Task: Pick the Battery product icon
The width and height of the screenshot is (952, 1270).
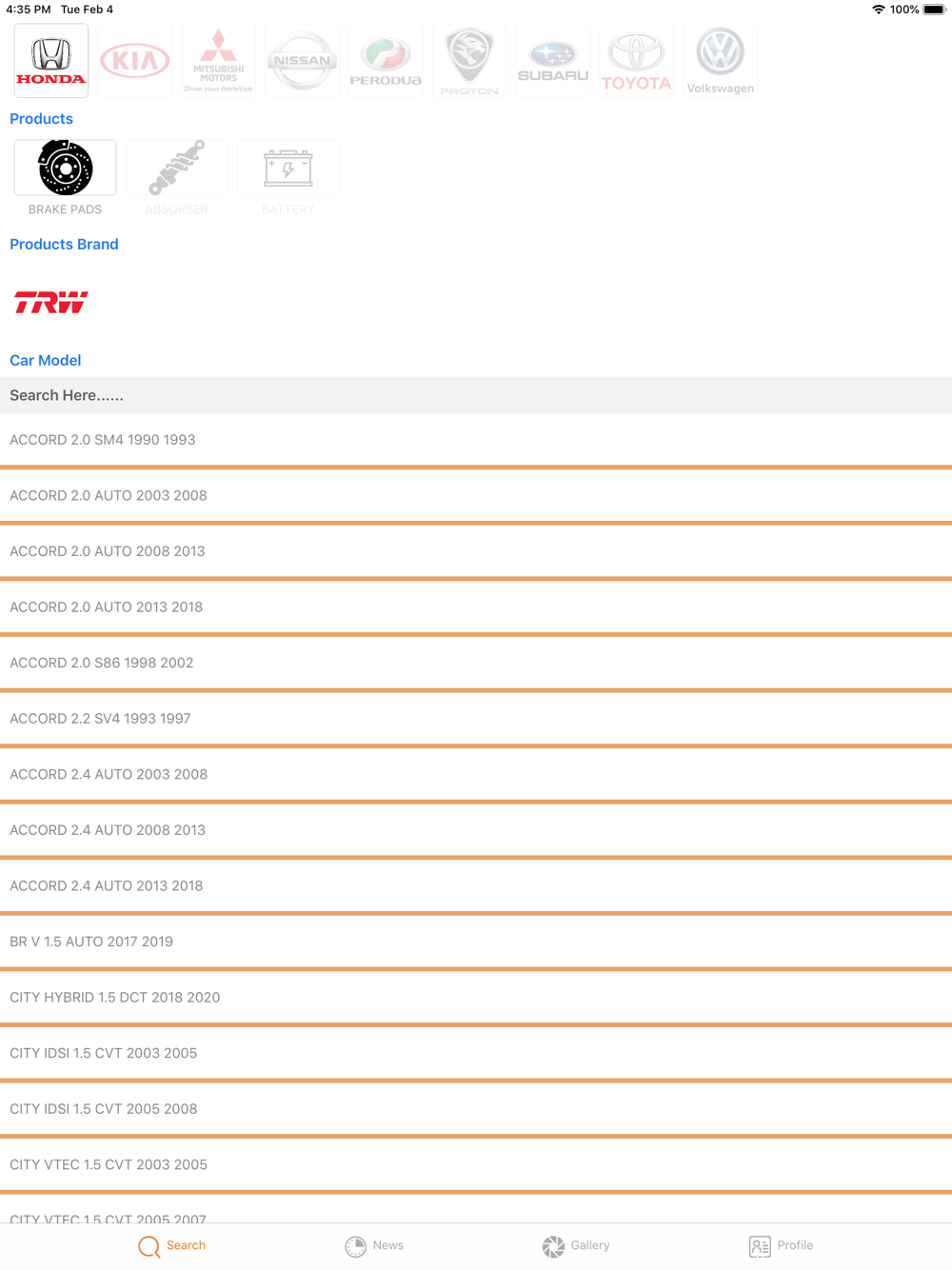Action: (288, 168)
